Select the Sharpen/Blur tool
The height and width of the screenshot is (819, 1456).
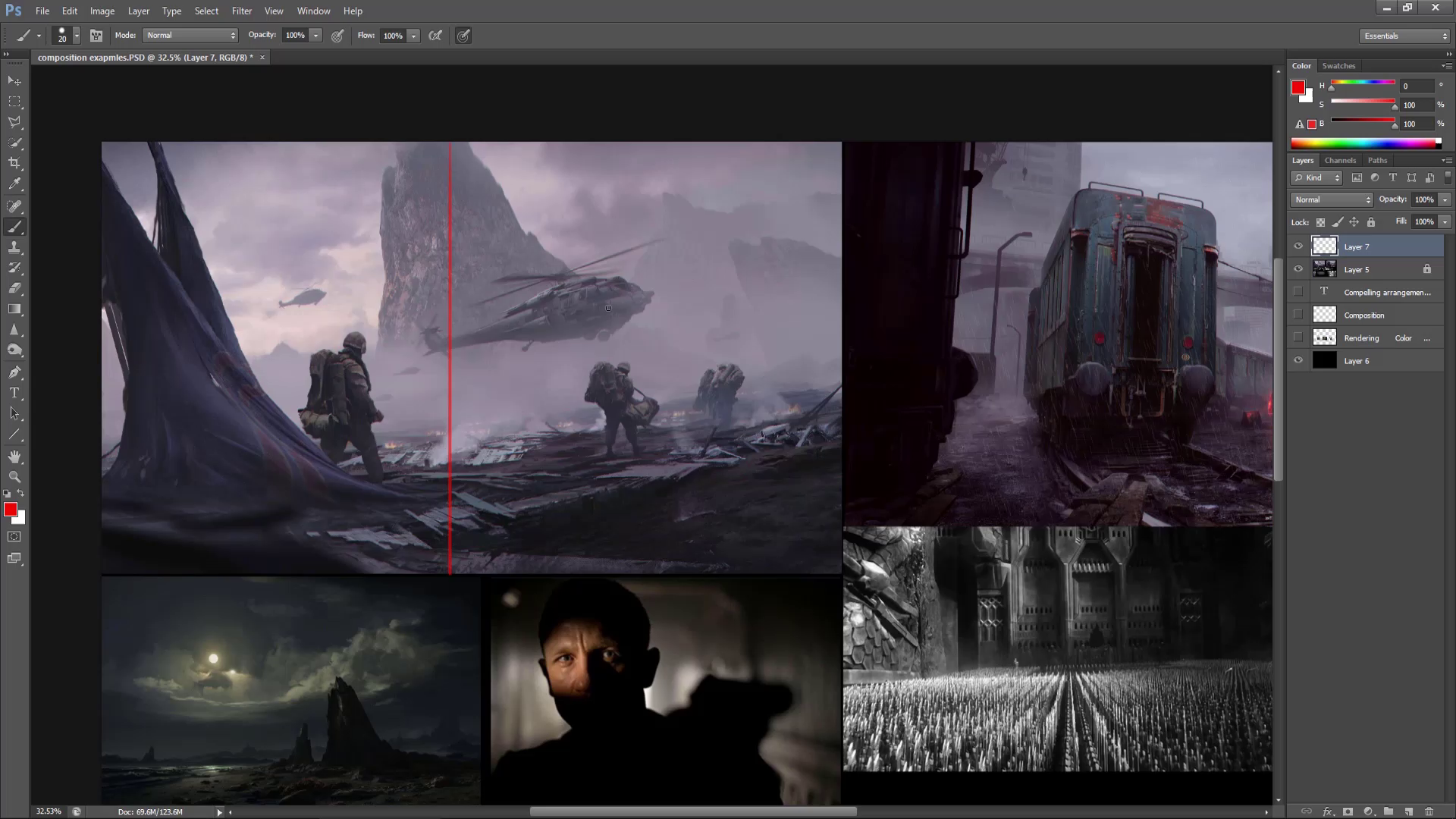[x=14, y=329]
